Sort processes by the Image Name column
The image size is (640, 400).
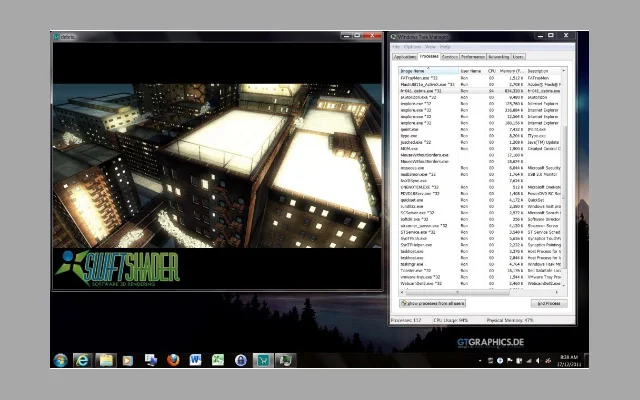point(429,71)
